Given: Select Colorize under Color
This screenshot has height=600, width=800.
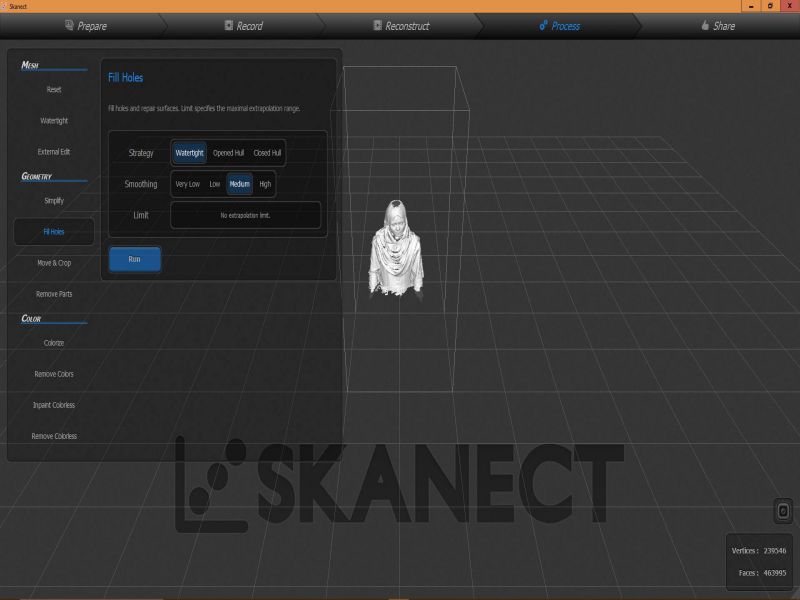Looking at the screenshot, I should pos(54,343).
